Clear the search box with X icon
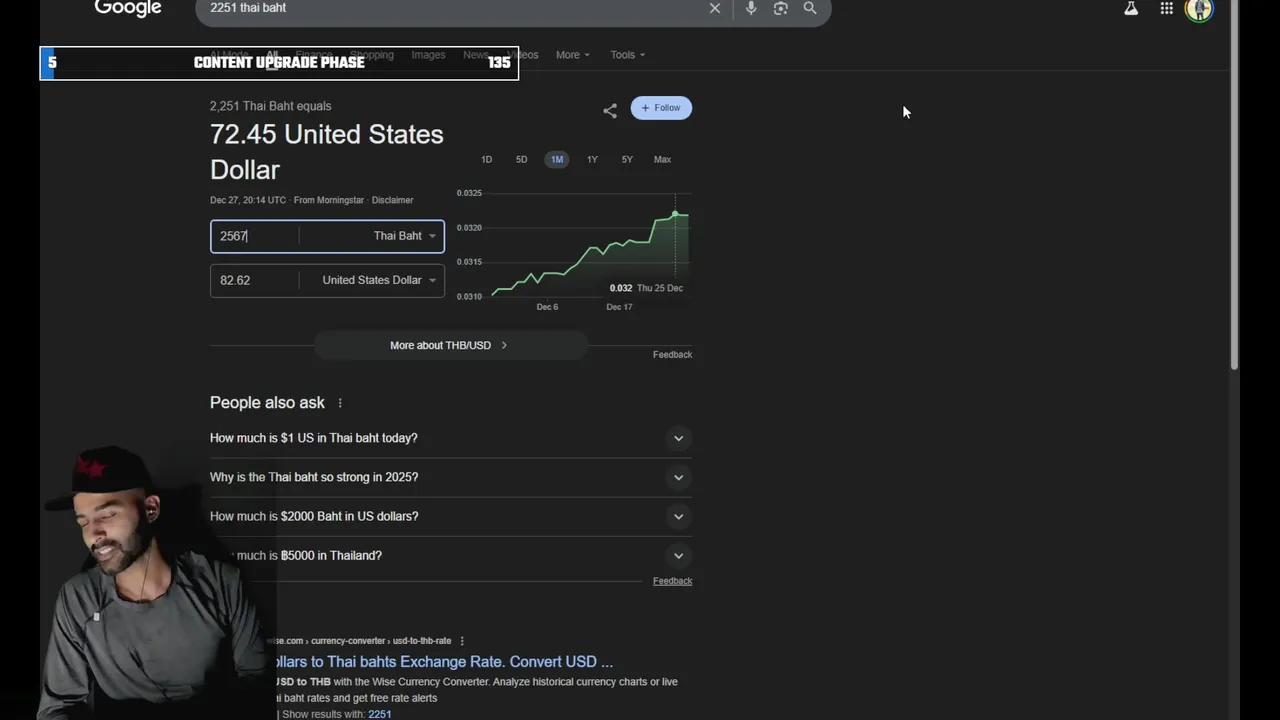The height and width of the screenshot is (720, 1280). [714, 8]
